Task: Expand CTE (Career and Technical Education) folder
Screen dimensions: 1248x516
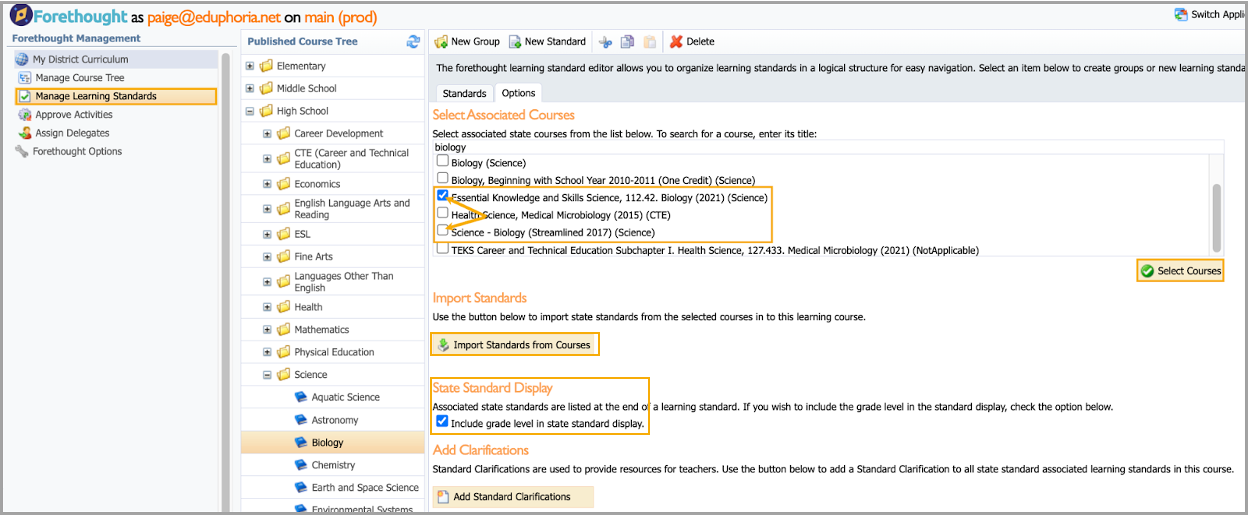Action: click(267, 158)
